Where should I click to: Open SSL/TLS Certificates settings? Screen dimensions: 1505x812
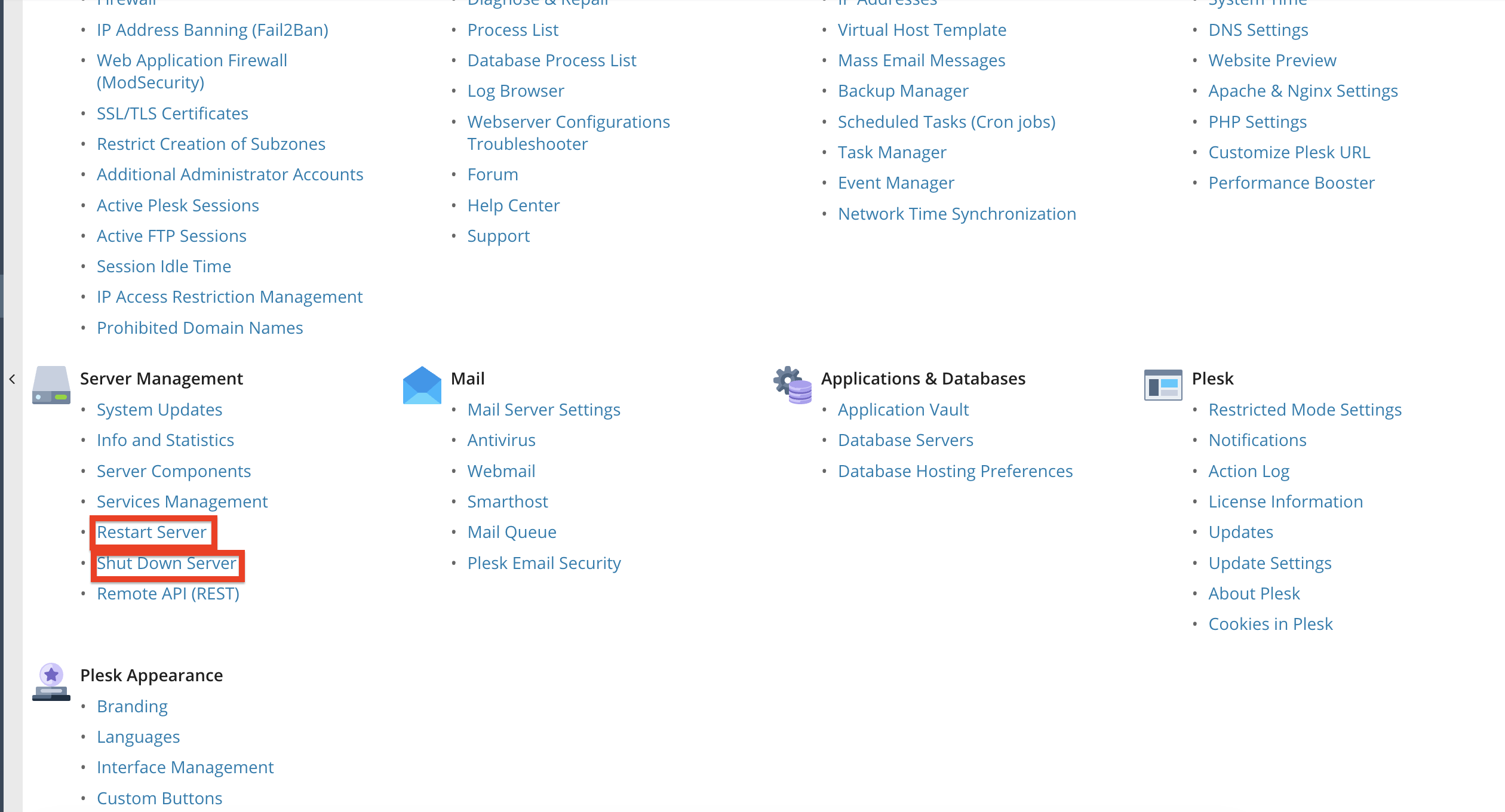click(x=173, y=113)
